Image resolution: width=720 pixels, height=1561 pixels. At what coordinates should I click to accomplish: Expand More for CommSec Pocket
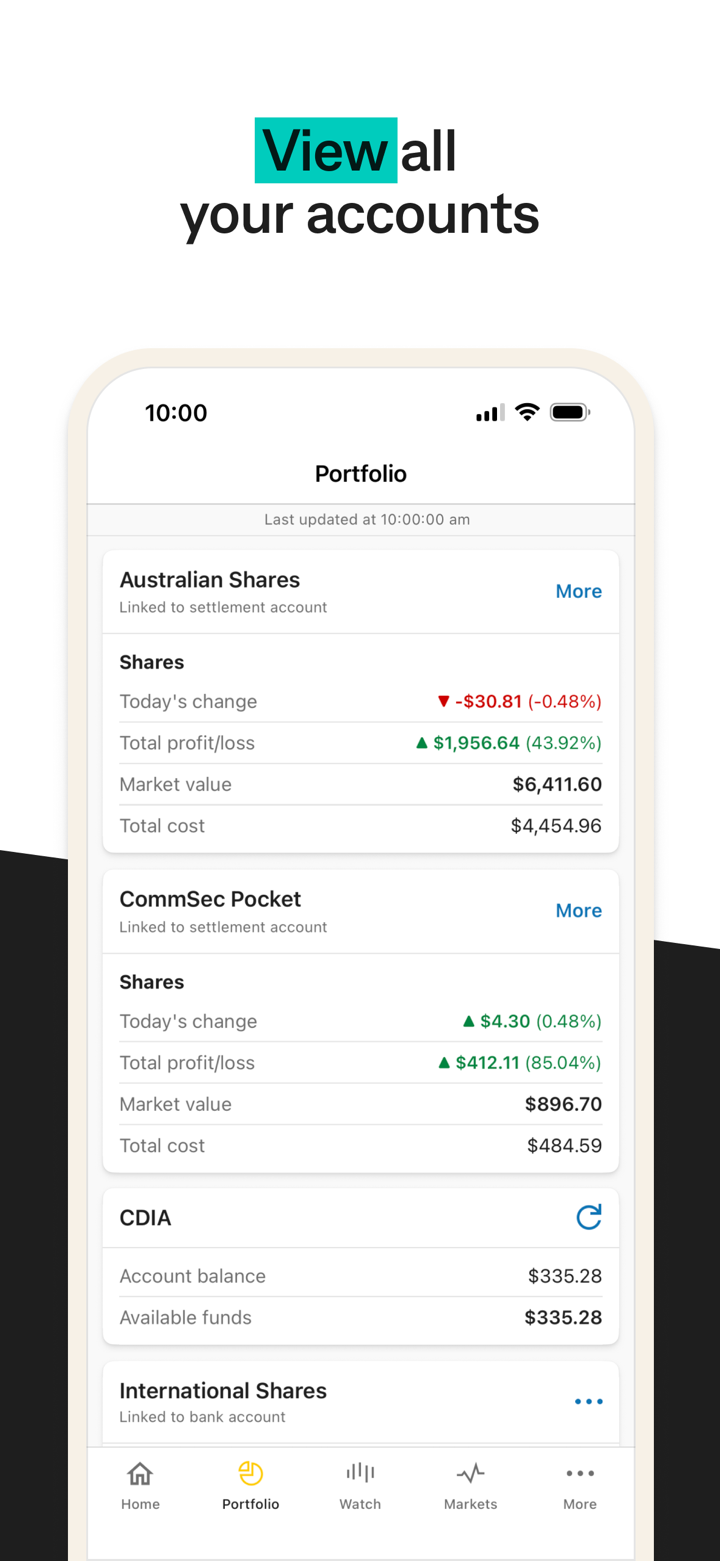click(x=578, y=911)
